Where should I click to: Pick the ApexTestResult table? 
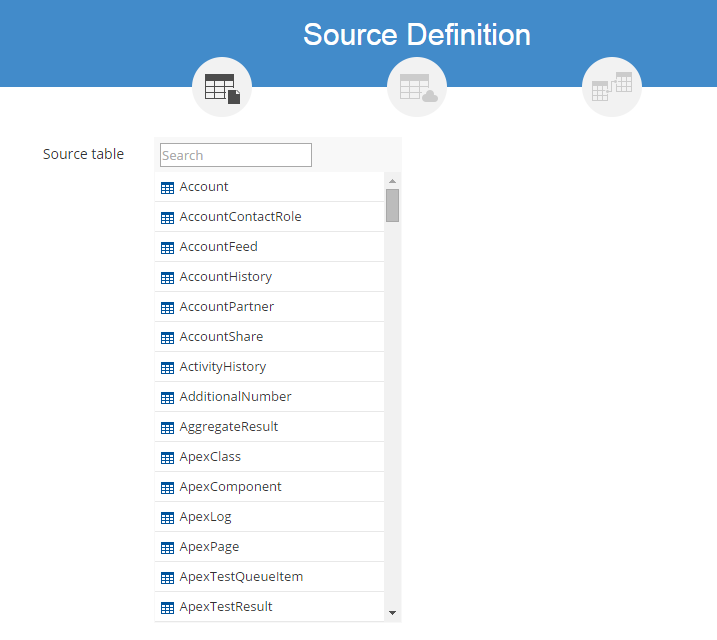tap(226, 607)
